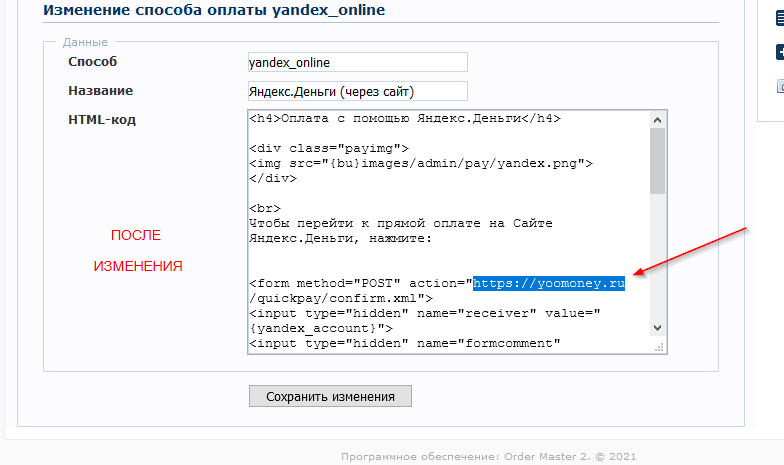This screenshot has height=465, width=784.
Task: Click the textarea vertical scrollbar thumb
Action: click(658, 161)
